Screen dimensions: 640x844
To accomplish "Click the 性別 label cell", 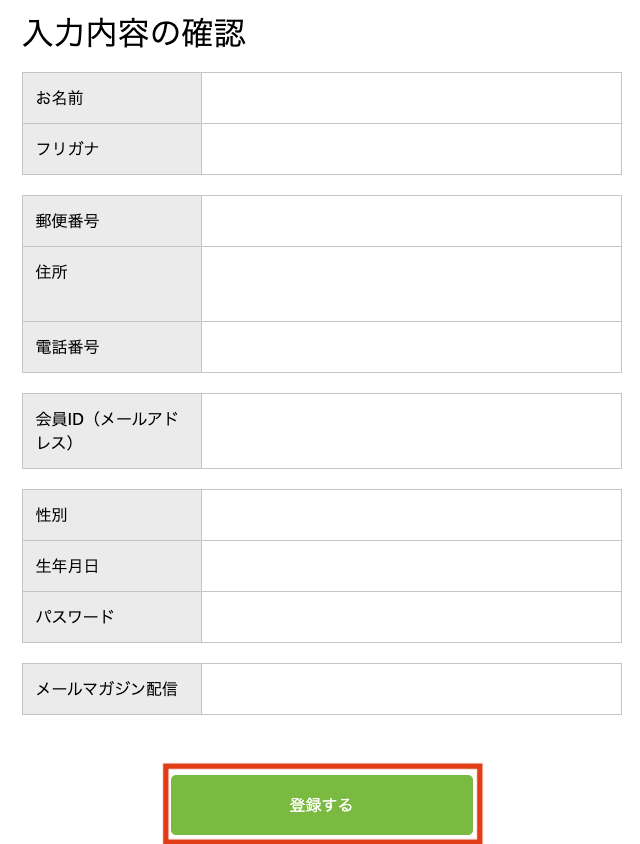I will tap(111, 515).
